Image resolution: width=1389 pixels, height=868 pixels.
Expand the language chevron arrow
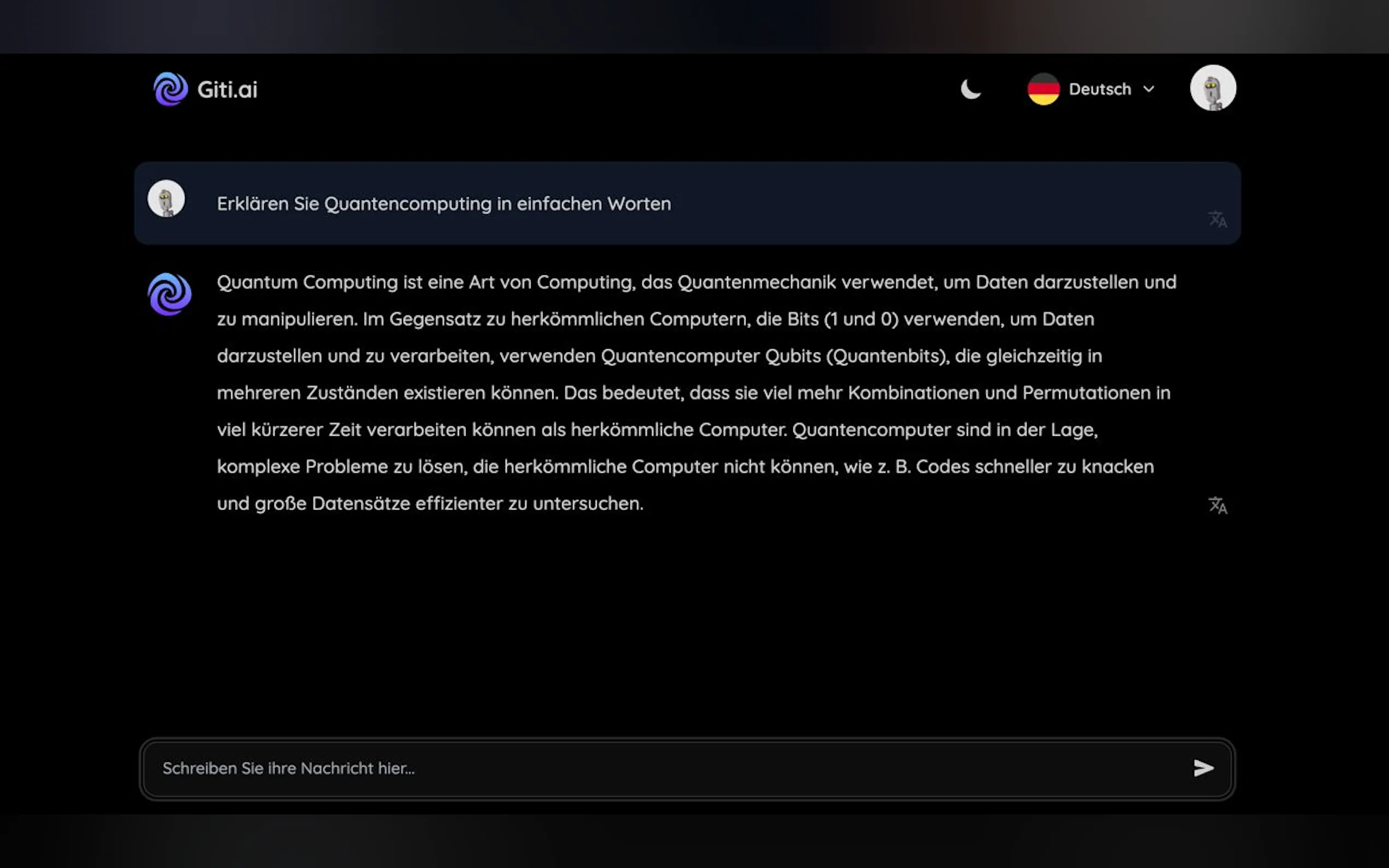1148,89
